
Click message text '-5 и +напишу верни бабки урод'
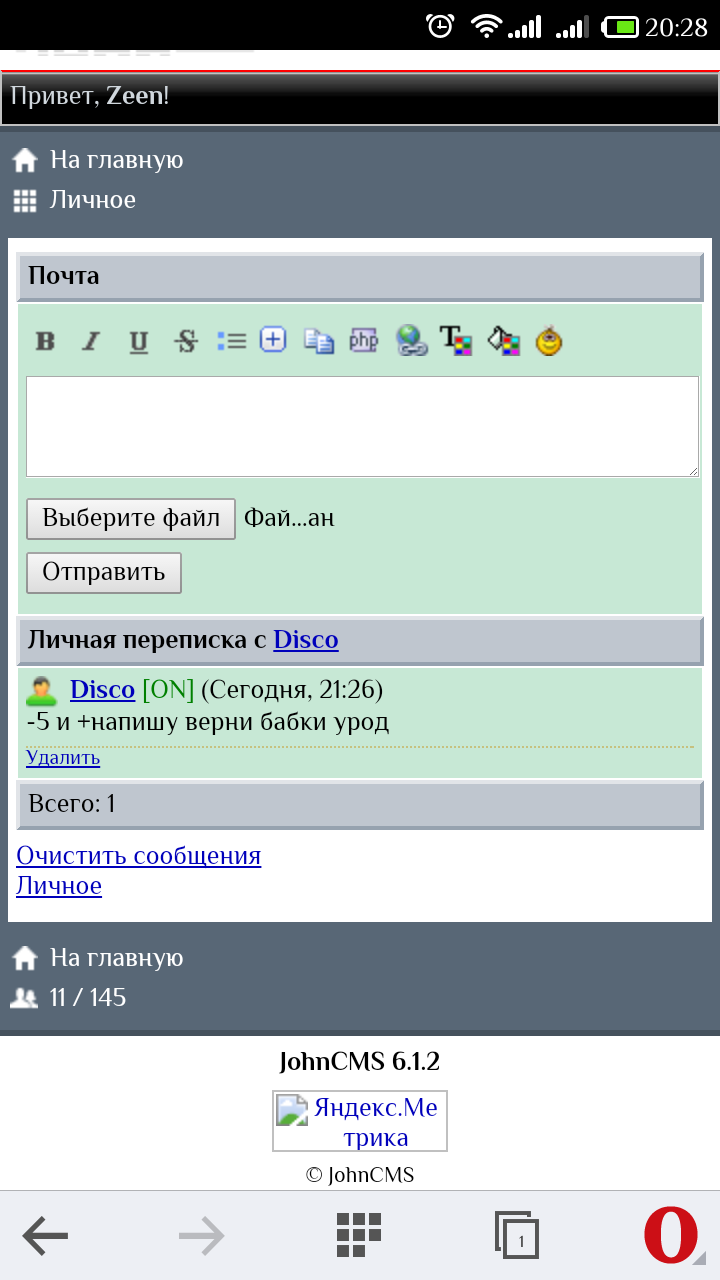click(208, 722)
